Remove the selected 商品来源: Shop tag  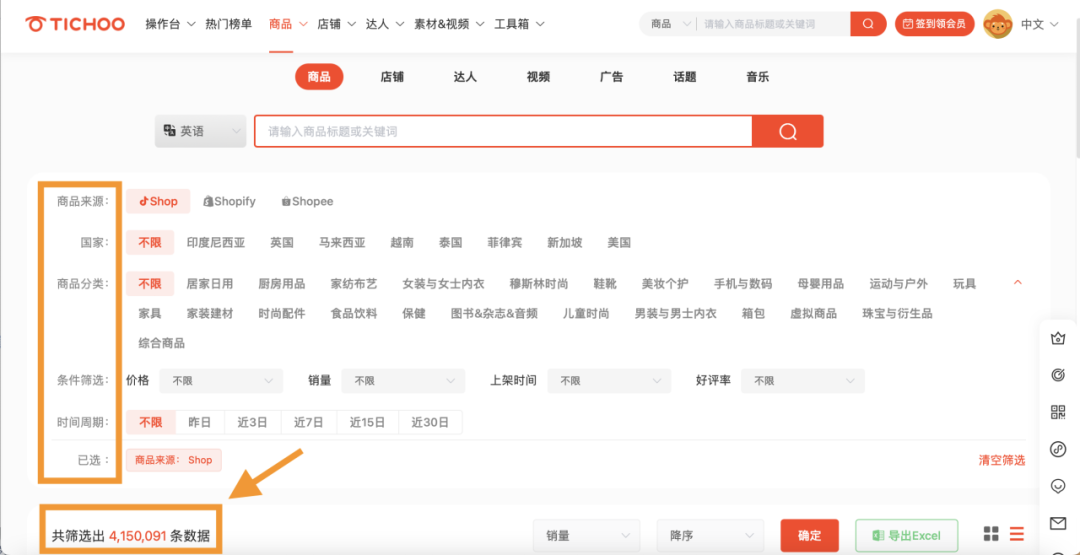pos(174,460)
